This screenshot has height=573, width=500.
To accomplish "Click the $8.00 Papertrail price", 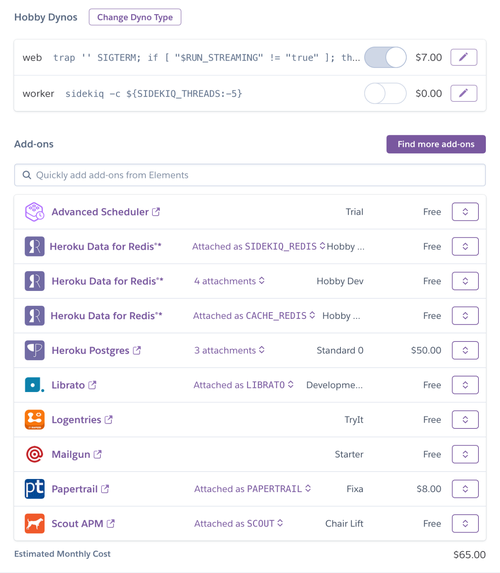I will (429, 489).
